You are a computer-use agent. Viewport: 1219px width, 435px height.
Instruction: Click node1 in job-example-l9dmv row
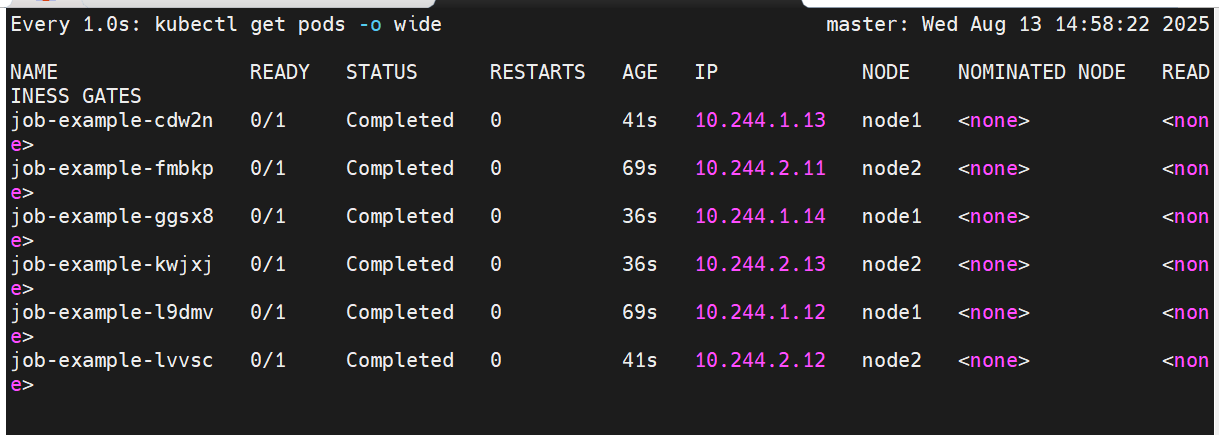892,313
